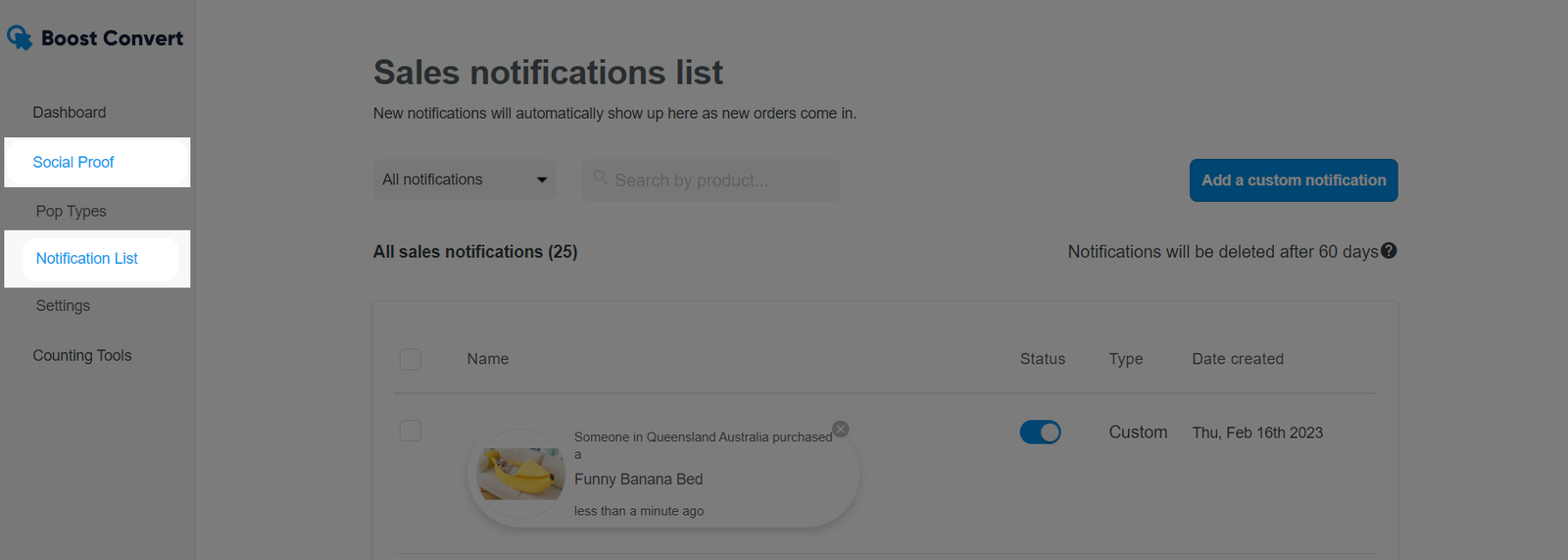This screenshot has height=560, width=1568.
Task: Click Add a custom notification button
Action: click(x=1294, y=180)
